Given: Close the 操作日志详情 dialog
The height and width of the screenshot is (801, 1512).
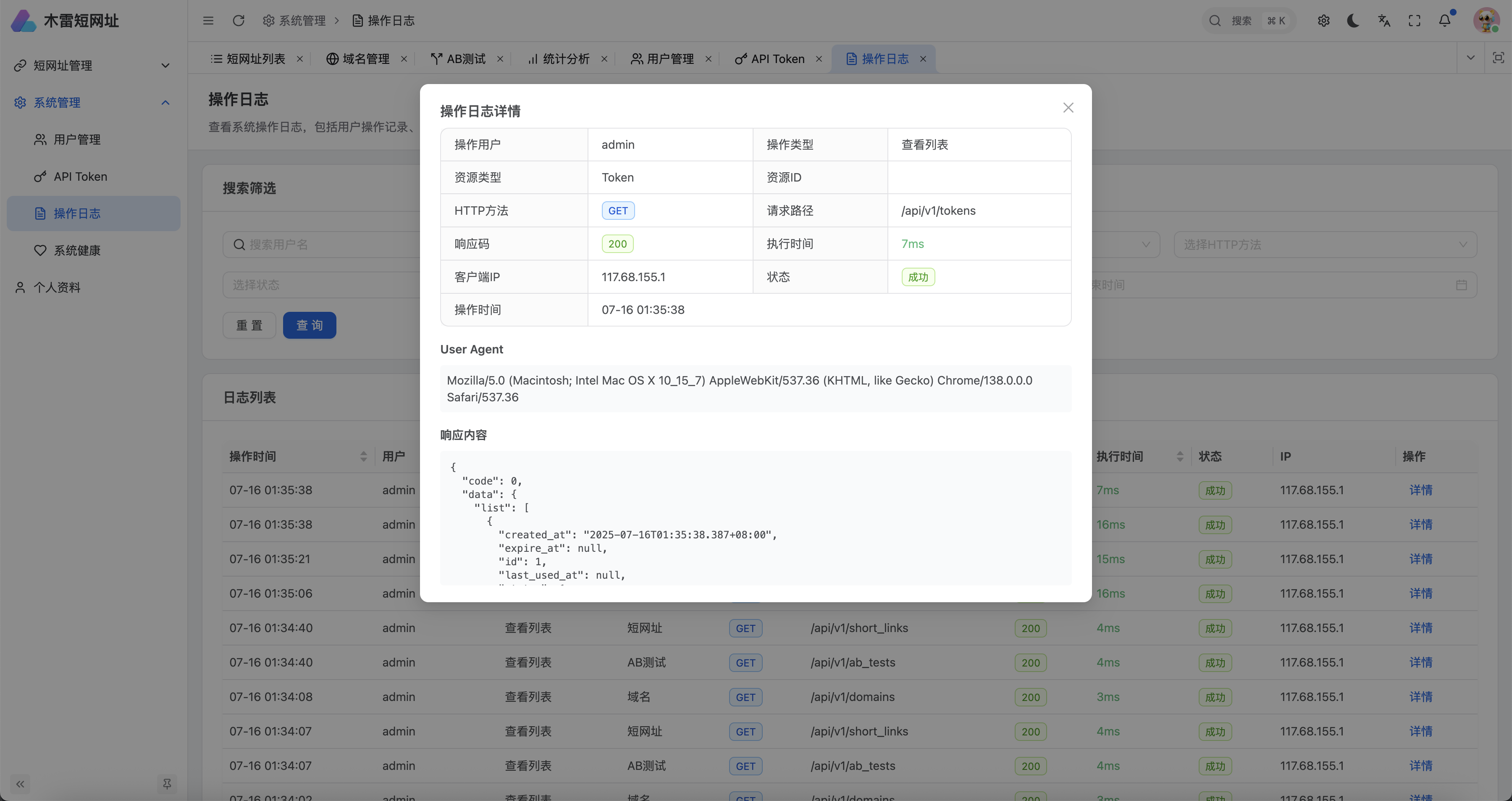Looking at the screenshot, I should pos(1068,108).
